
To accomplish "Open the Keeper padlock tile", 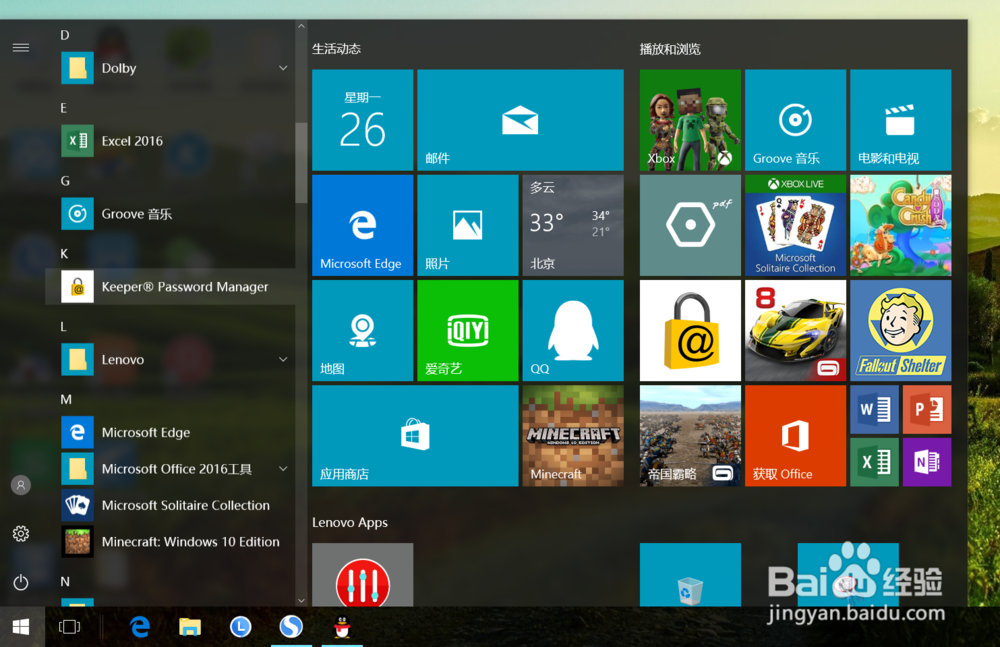I will coord(690,331).
